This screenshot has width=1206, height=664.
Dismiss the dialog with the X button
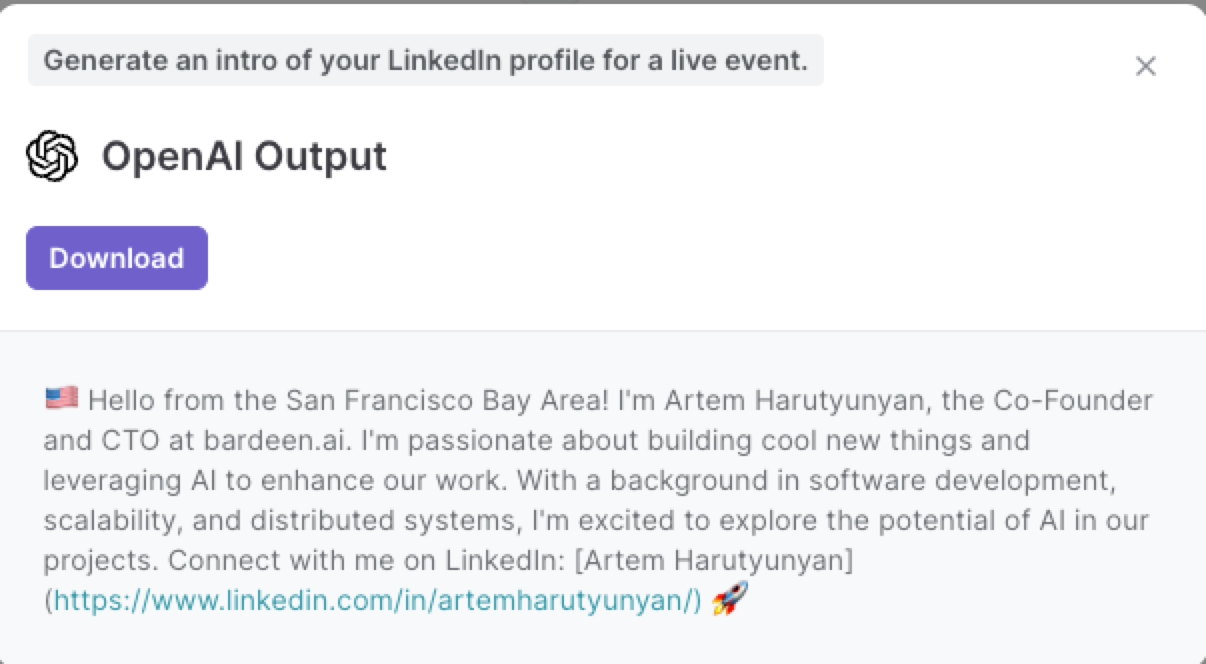point(1146,66)
